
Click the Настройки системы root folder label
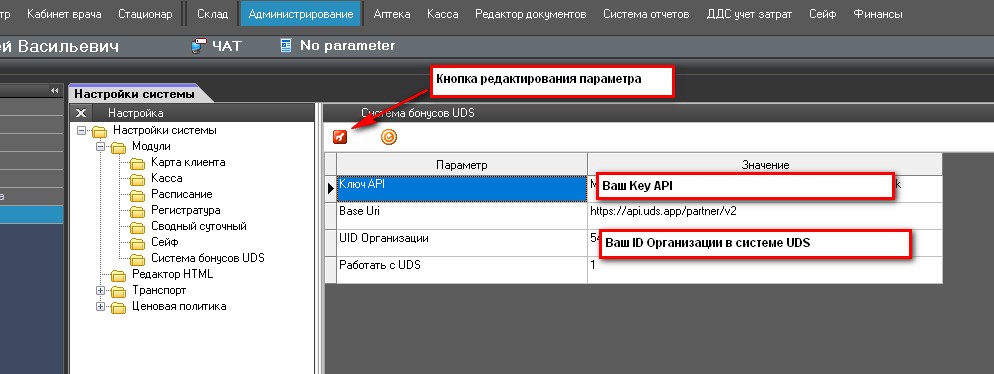coord(165,130)
